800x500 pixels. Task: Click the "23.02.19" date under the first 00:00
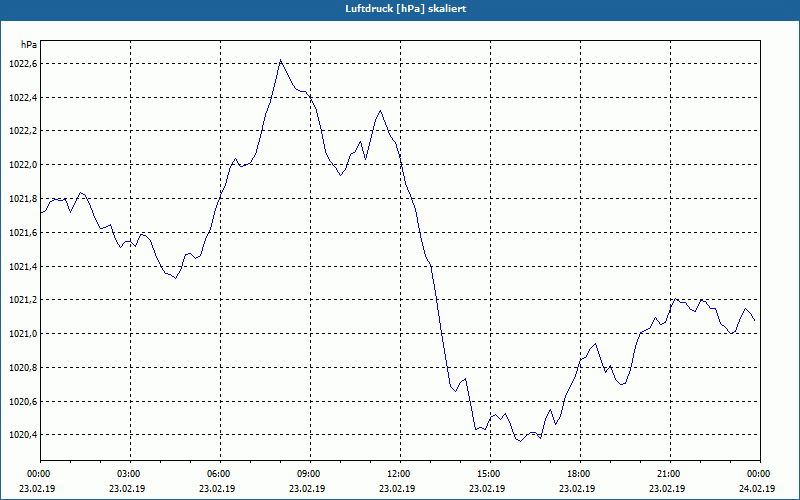pos(37,489)
